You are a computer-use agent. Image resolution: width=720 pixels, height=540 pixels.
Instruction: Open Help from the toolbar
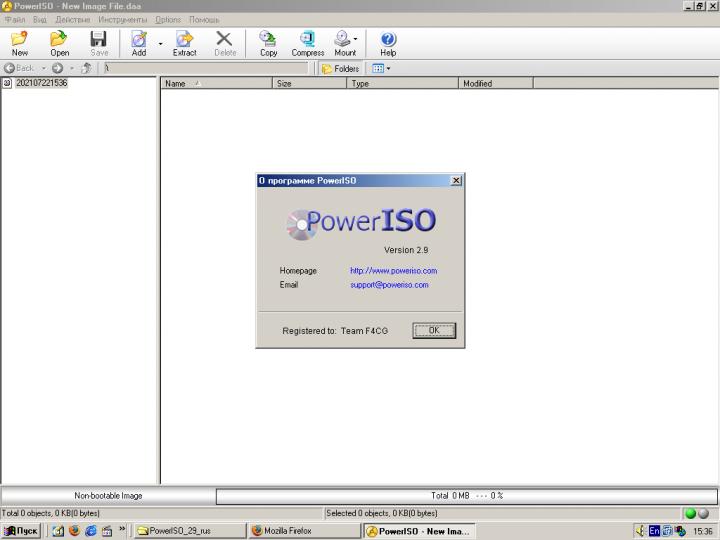tap(388, 43)
